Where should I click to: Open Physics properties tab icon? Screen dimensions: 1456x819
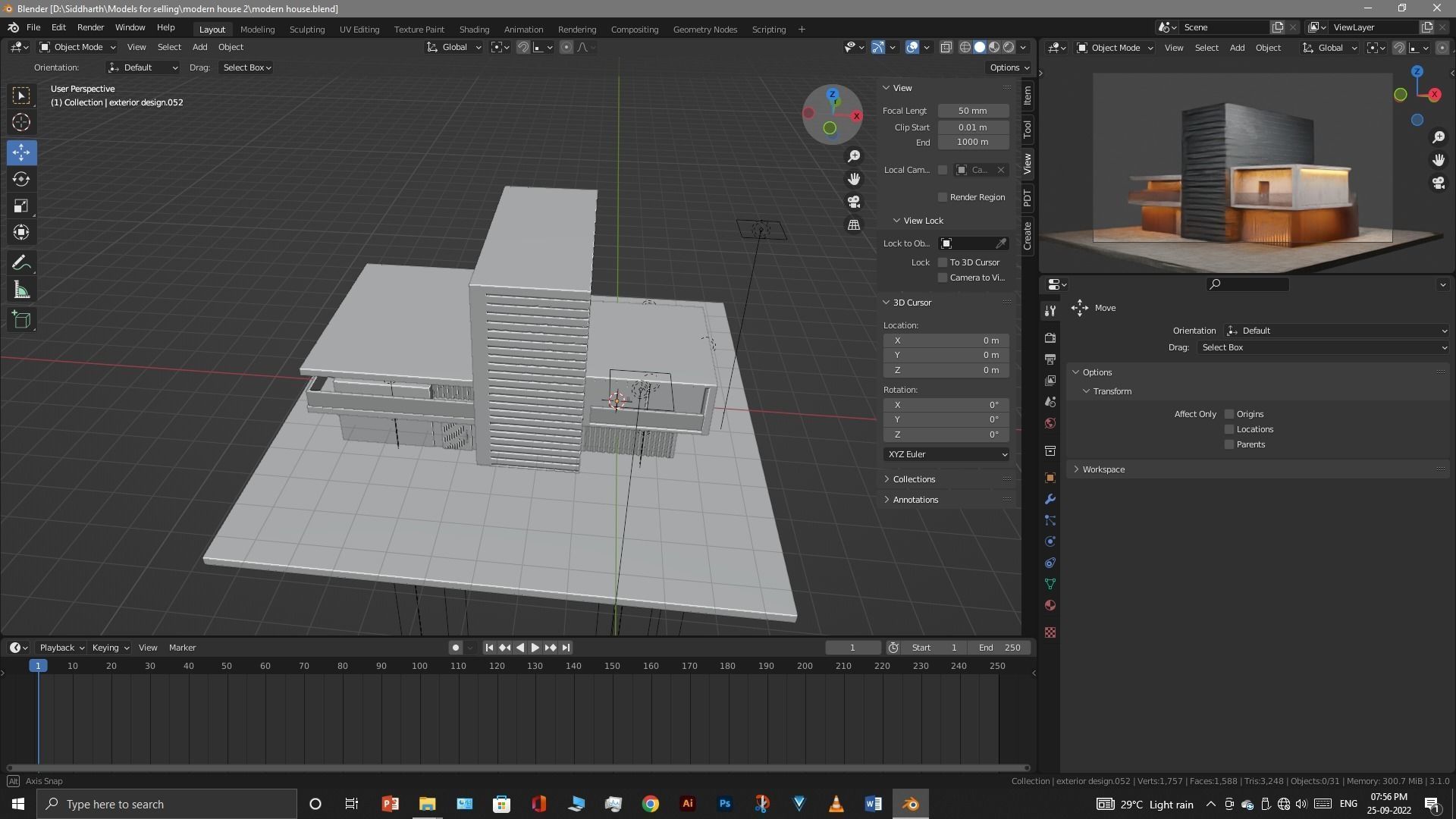click(1050, 541)
